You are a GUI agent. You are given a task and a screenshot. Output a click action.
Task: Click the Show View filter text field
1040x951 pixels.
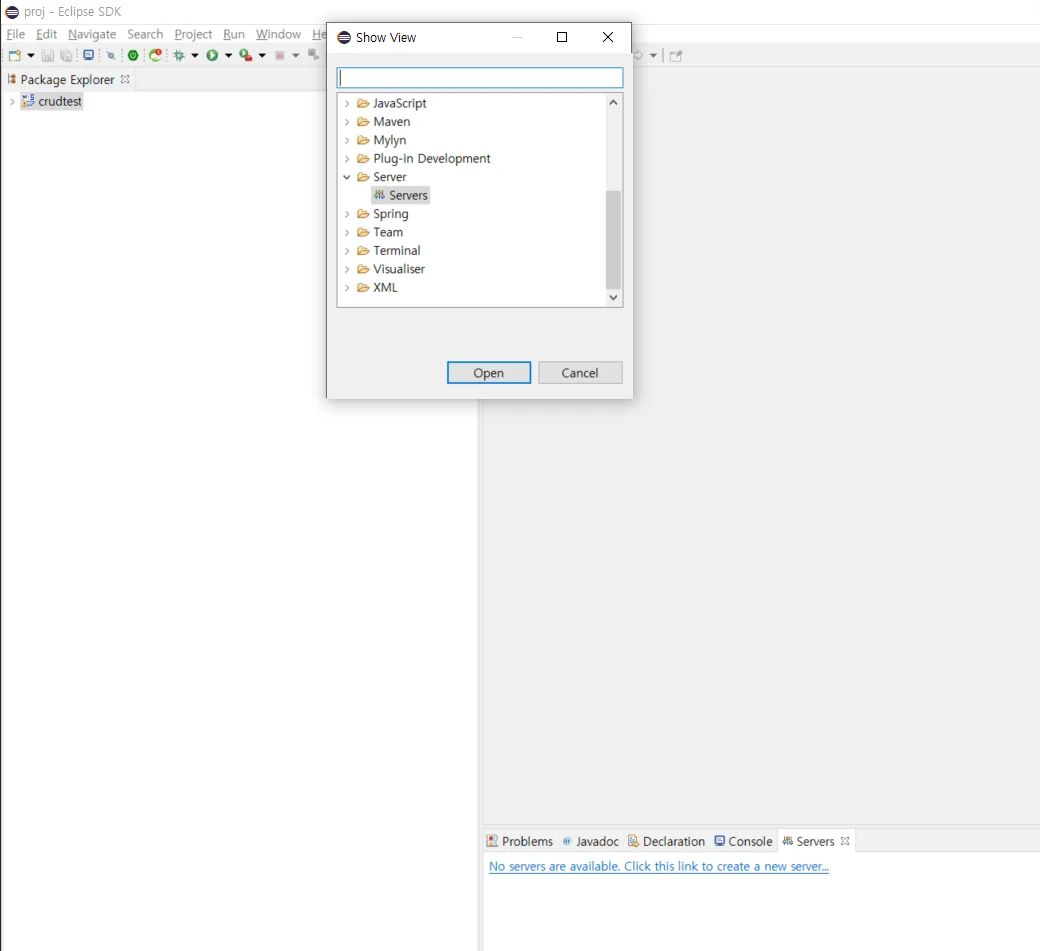pyautogui.click(x=479, y=77)
